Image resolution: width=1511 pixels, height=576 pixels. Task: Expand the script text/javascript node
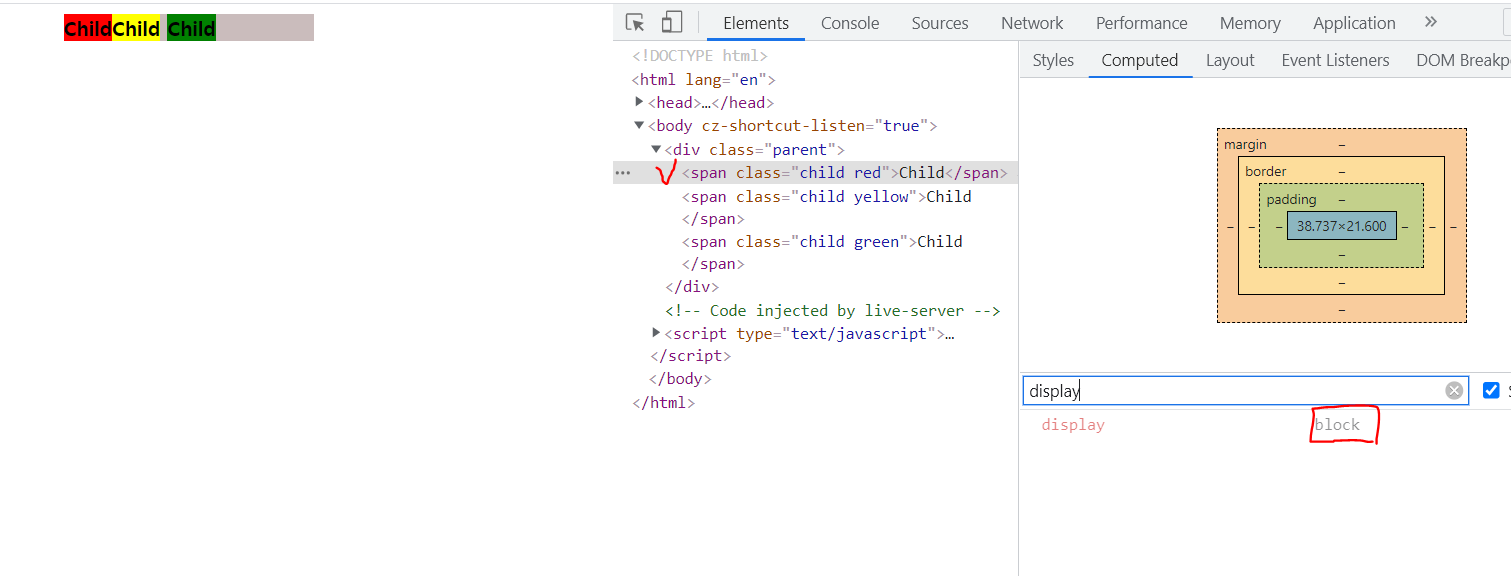pos(656,333)
